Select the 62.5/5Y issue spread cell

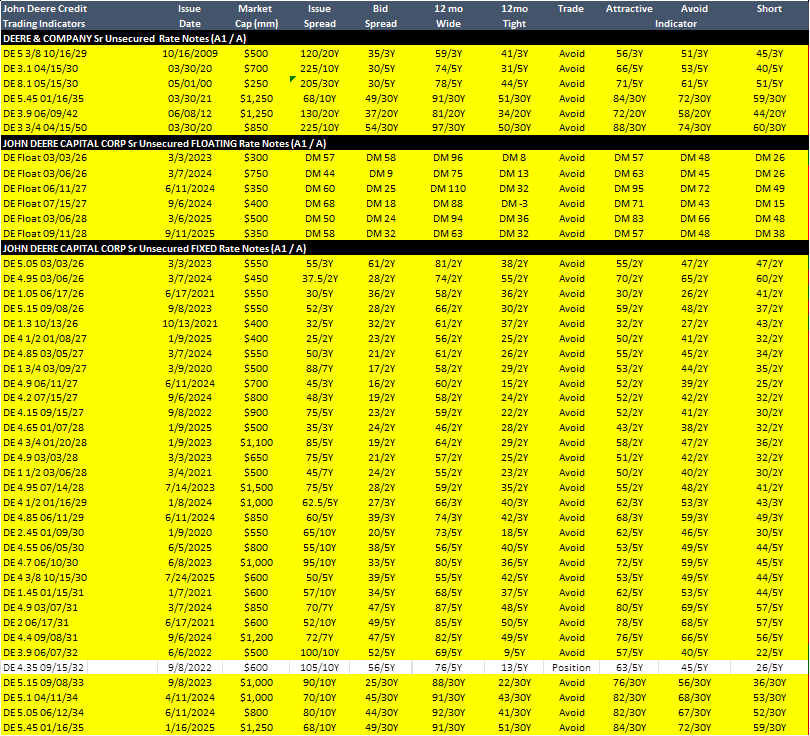point(320,503)
